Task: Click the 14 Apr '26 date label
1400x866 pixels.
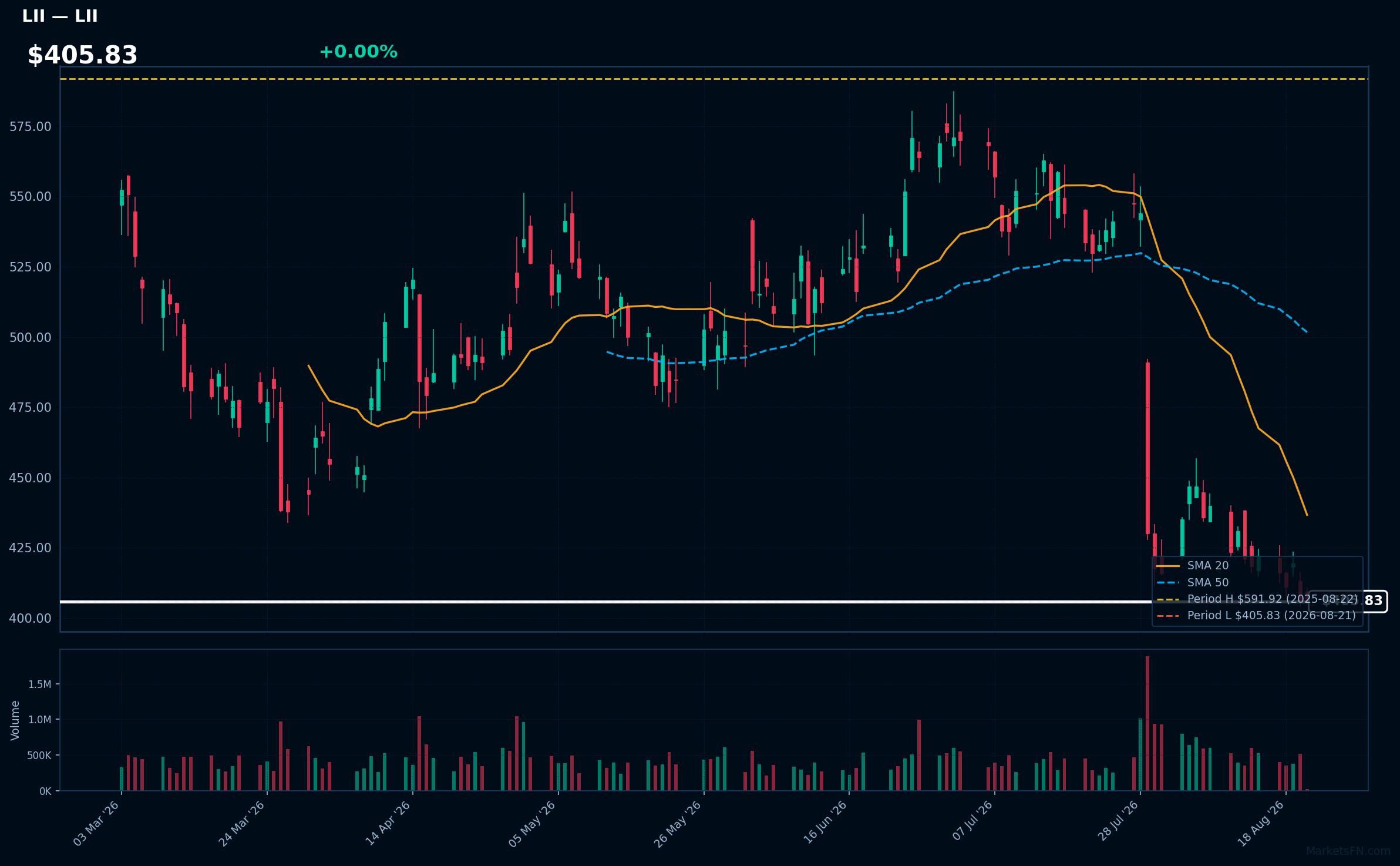Action: 388,824
